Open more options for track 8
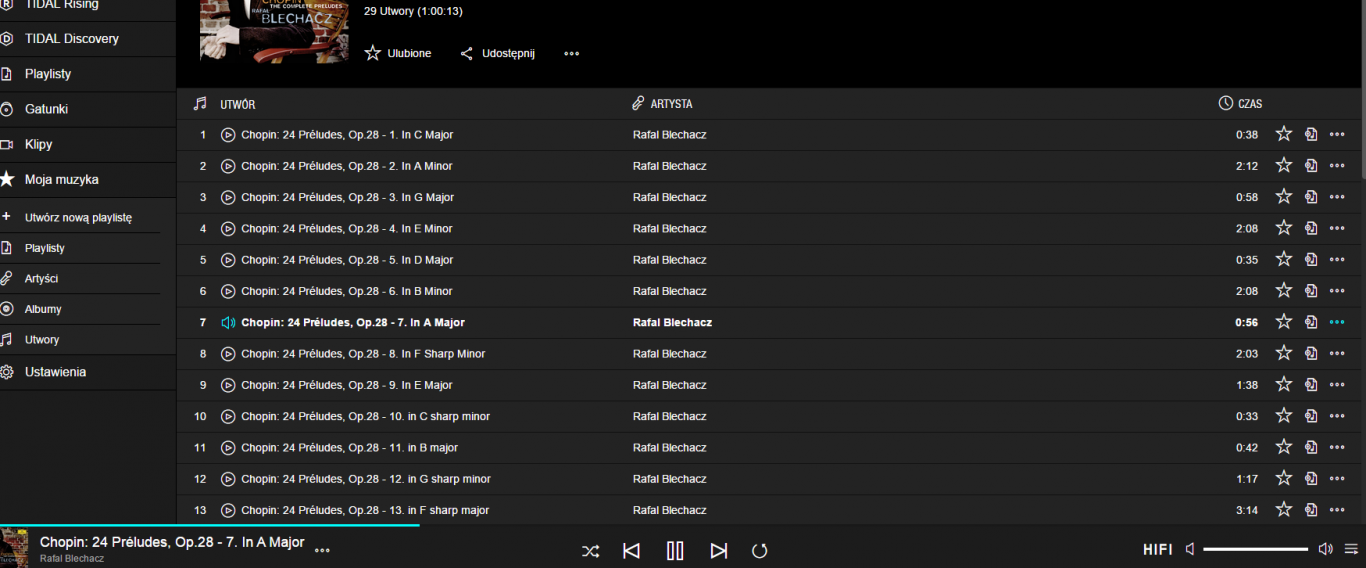 (x=1337, y=354)
